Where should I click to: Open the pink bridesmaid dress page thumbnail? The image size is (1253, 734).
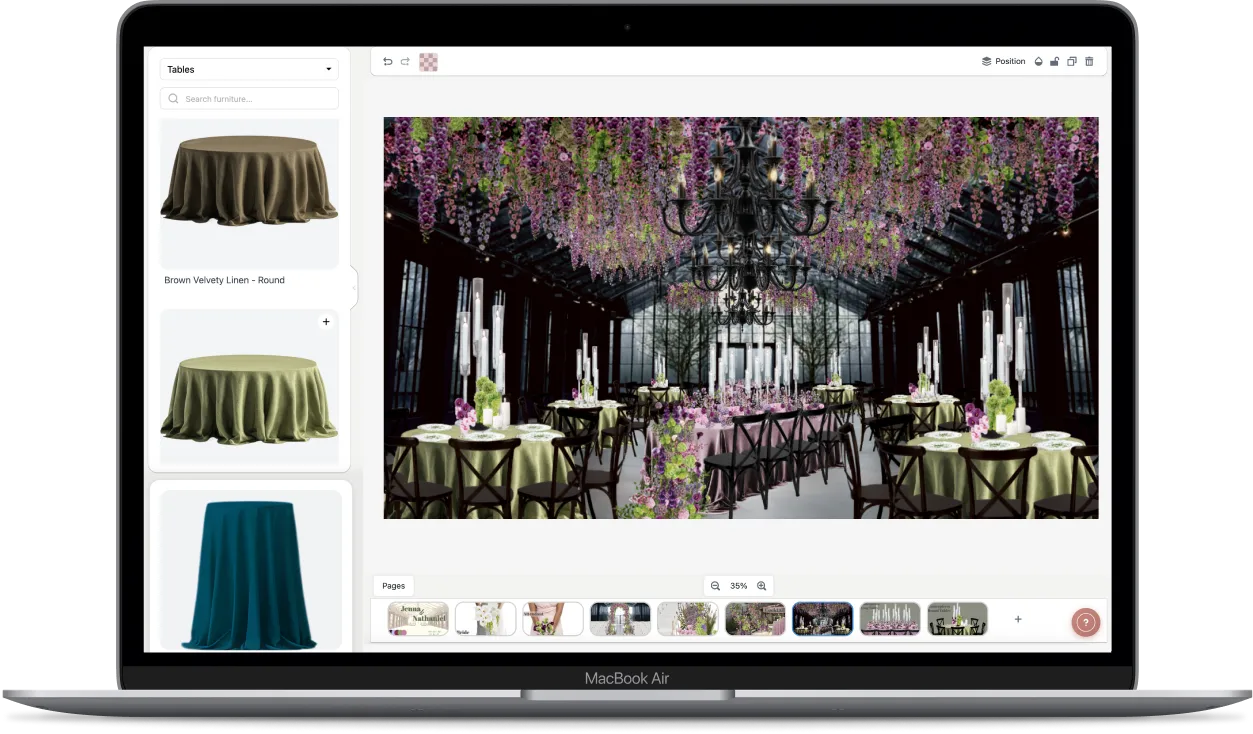(553, 619)
